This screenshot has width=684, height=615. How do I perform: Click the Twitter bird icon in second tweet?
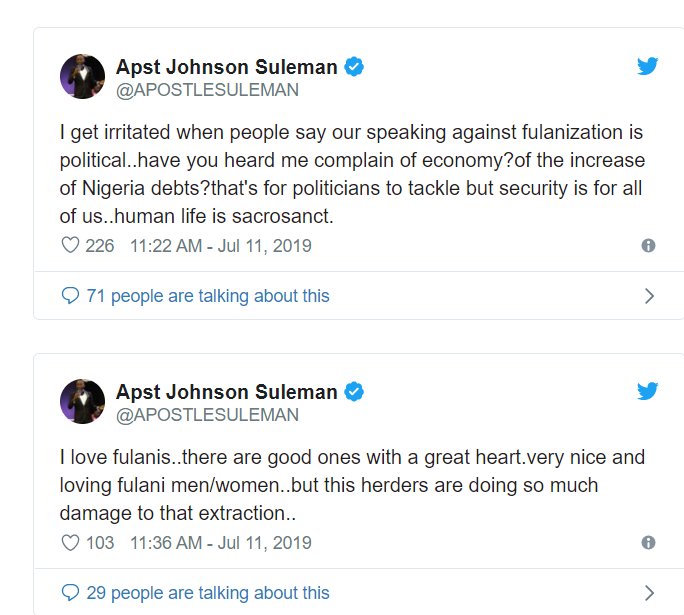coord(648,391)
